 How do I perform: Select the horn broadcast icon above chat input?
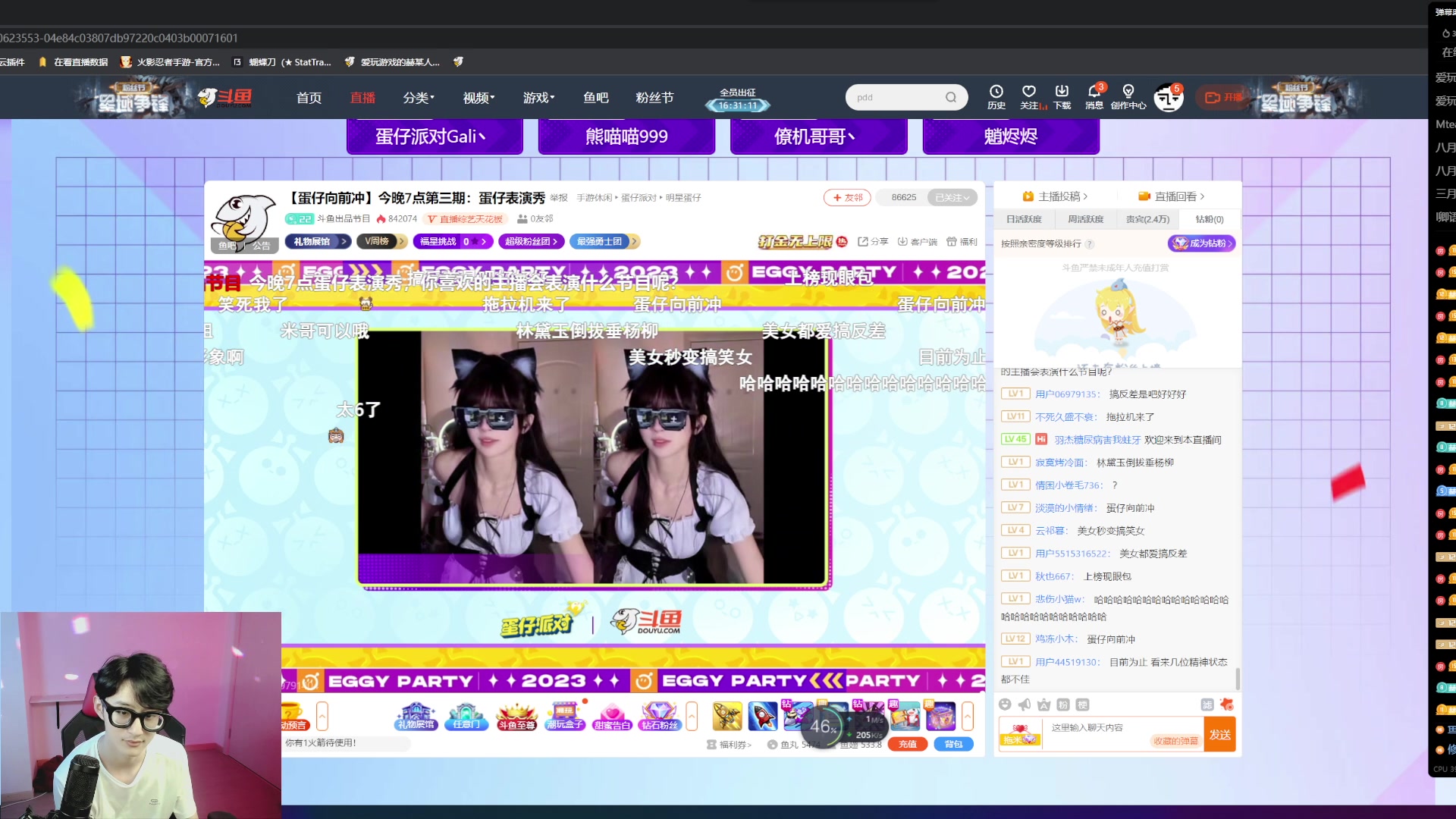[1024, 704]
